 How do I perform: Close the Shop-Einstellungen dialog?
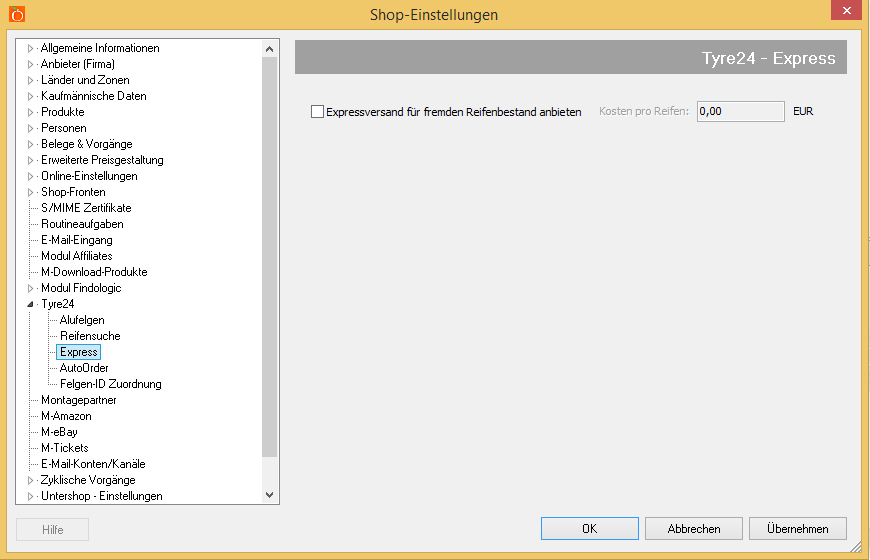(846, 11)
